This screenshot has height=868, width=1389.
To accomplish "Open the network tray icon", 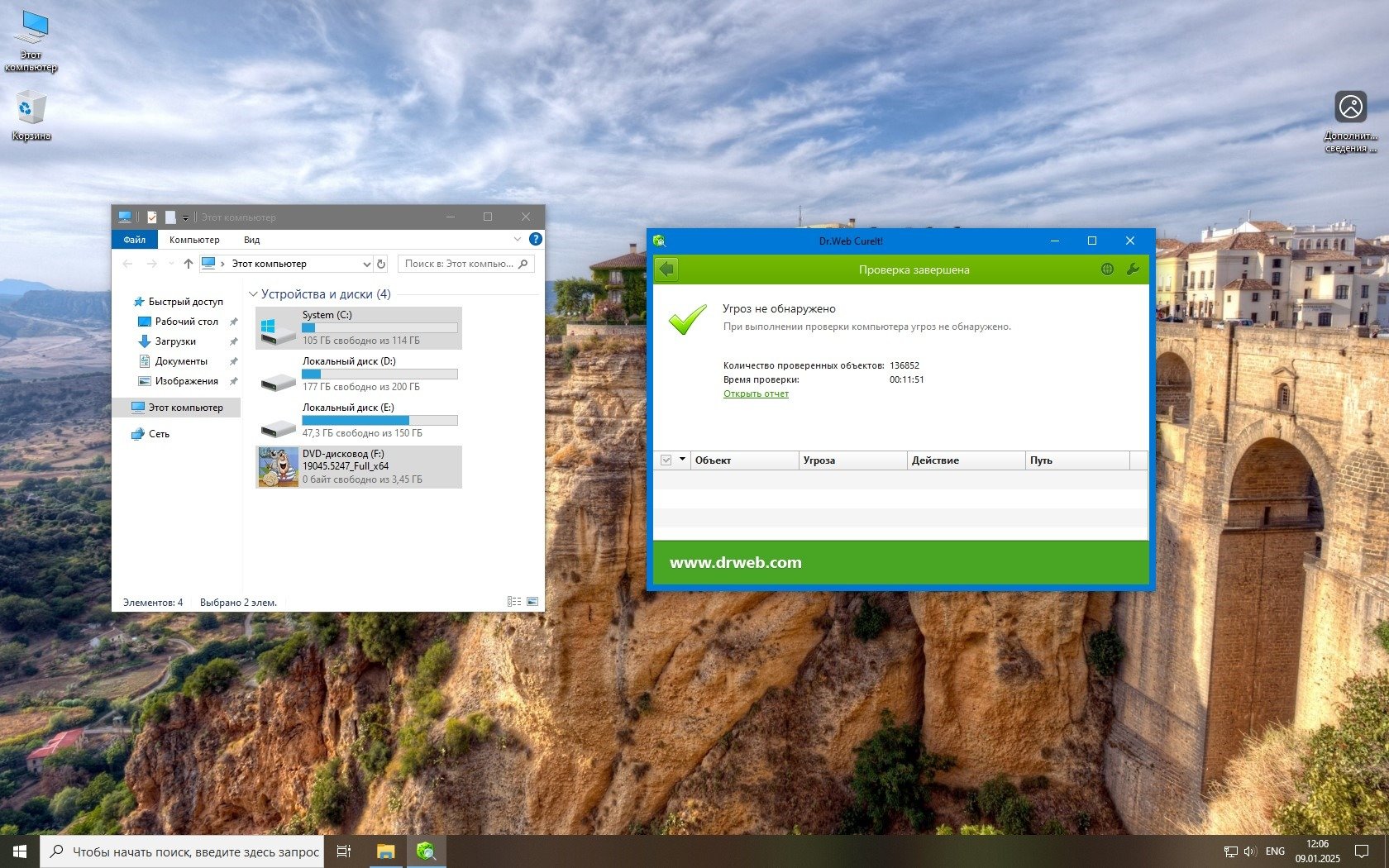I will pyautogui.click(x=1231, y=851).
